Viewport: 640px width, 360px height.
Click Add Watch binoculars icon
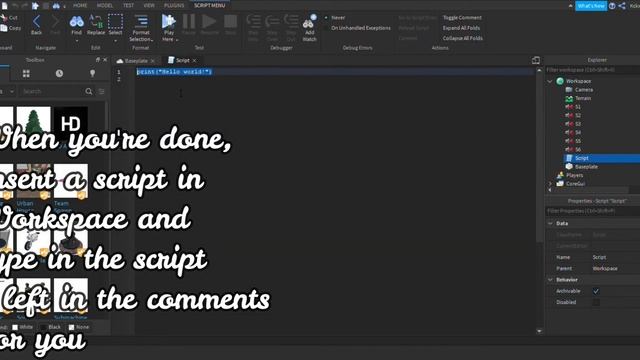point(309,22)
